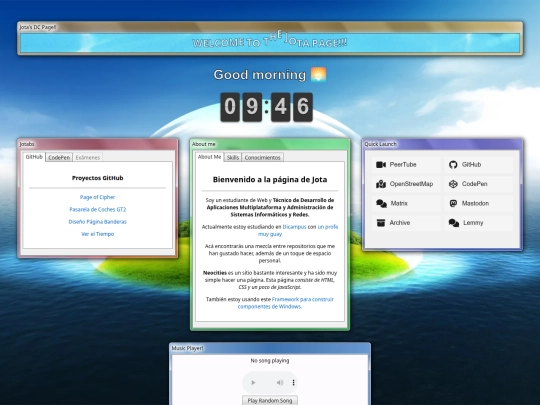Screen dimensions: 540x405
Task: Click the Matrix chat bubbles icon
Action: coord(381,204)
